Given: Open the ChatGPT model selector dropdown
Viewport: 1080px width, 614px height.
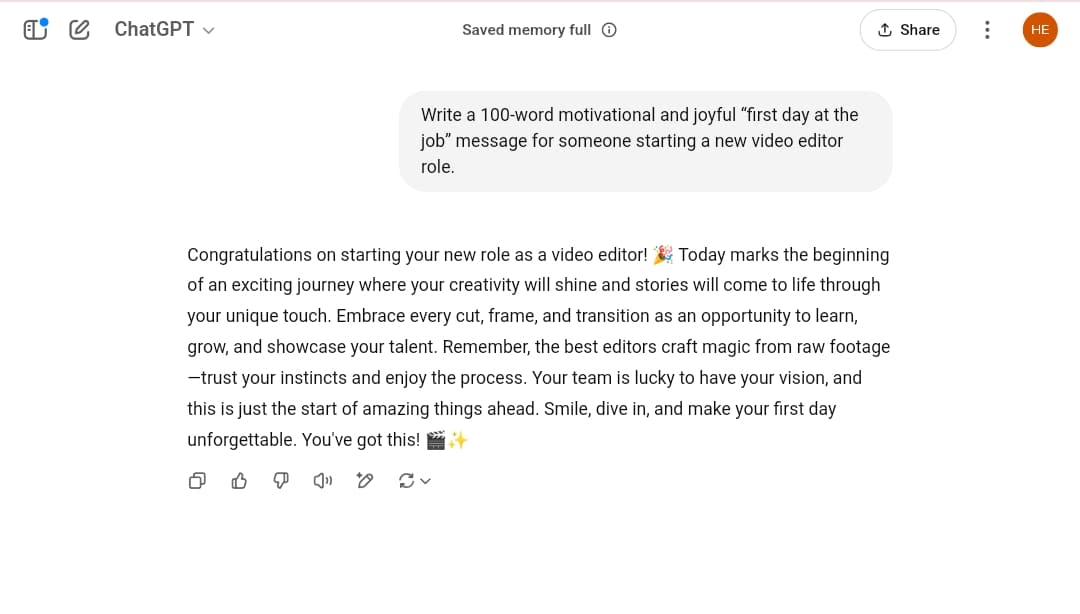Looking at the screenshot, I should 165,29.
